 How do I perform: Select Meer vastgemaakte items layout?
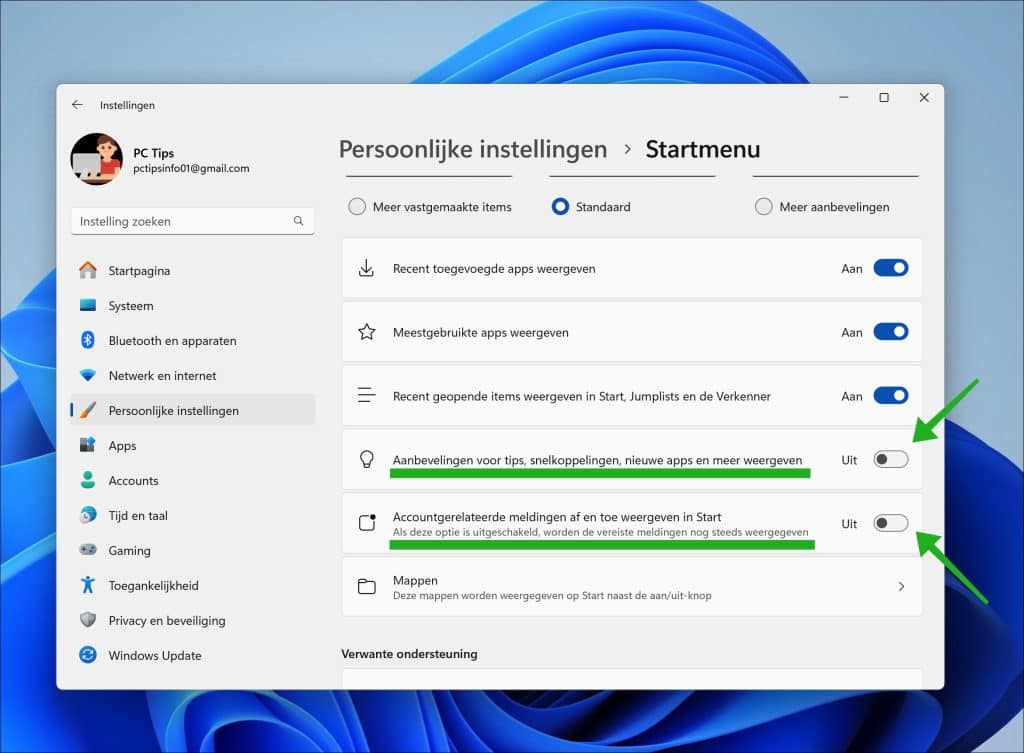pyautogui.click(x=357, y=207)
